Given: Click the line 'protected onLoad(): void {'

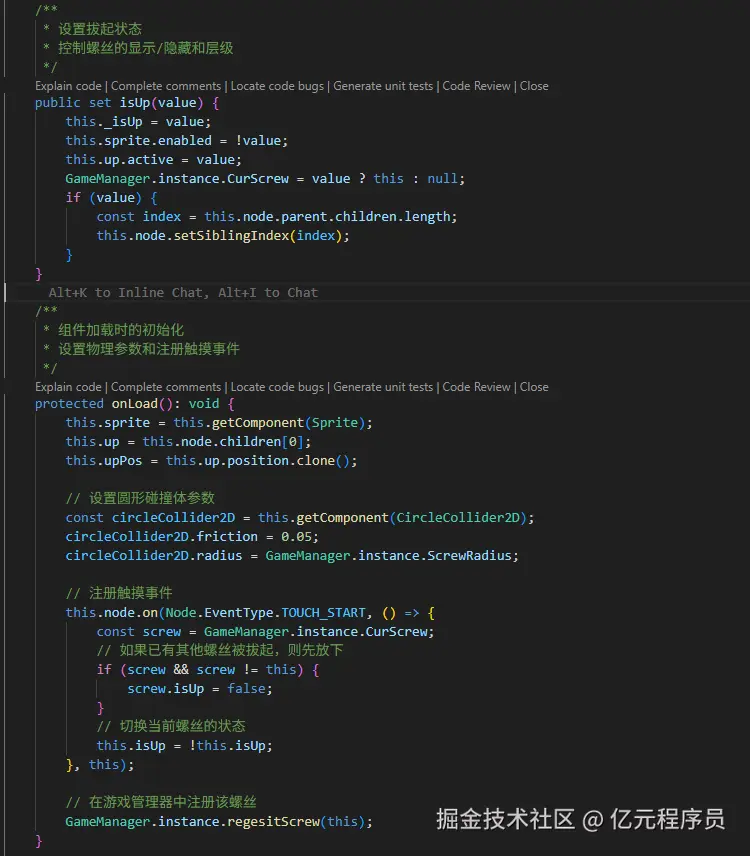Looking at the screenshot, I should tap(135, 403).
